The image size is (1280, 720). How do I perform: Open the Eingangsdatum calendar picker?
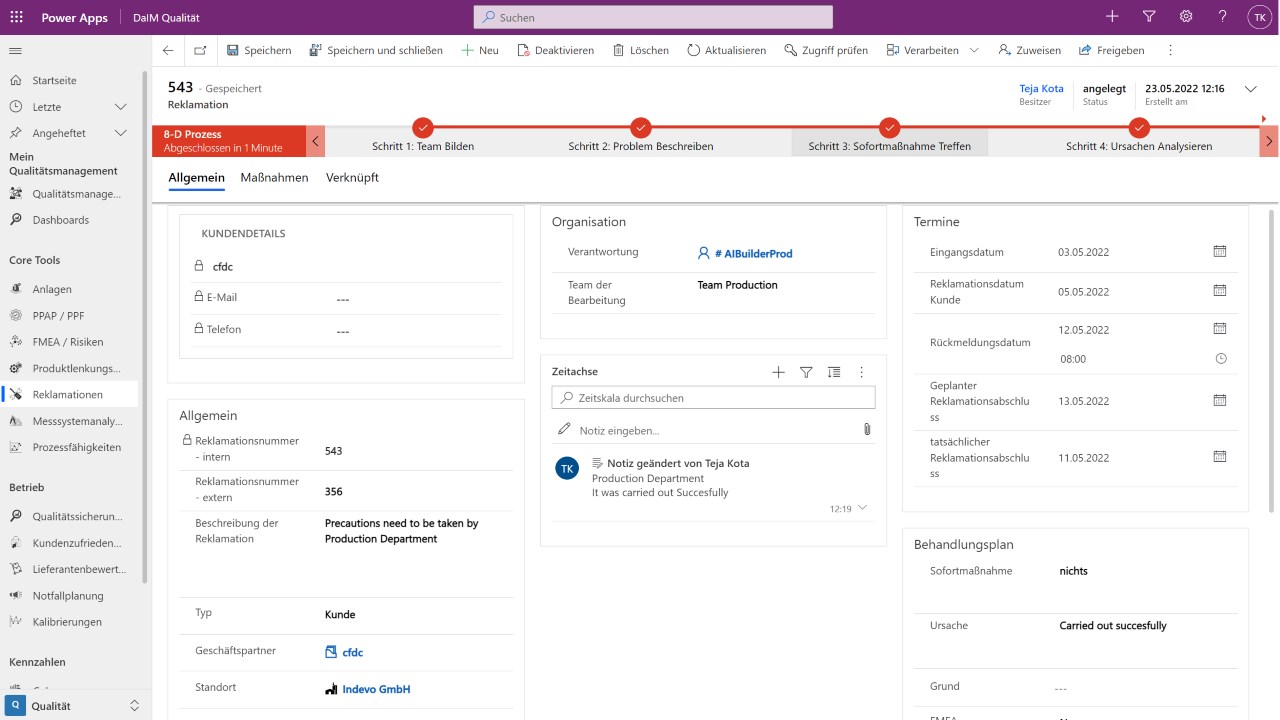tap(1220, 251)
